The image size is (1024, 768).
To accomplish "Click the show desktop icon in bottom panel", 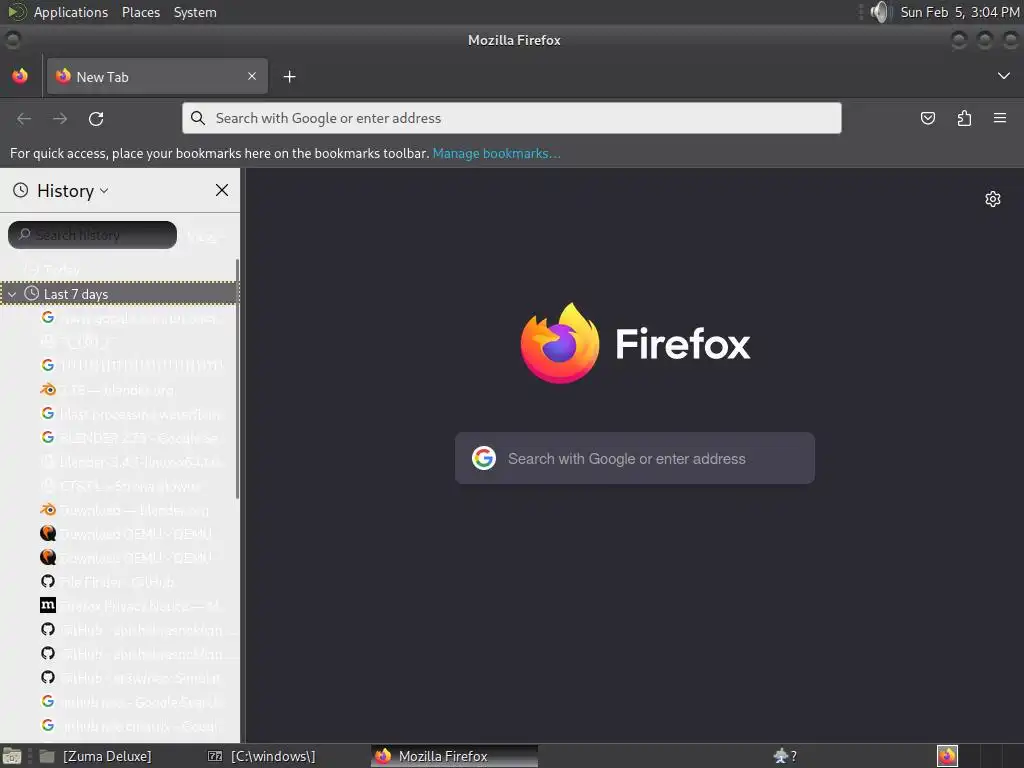I will (12, 756).
